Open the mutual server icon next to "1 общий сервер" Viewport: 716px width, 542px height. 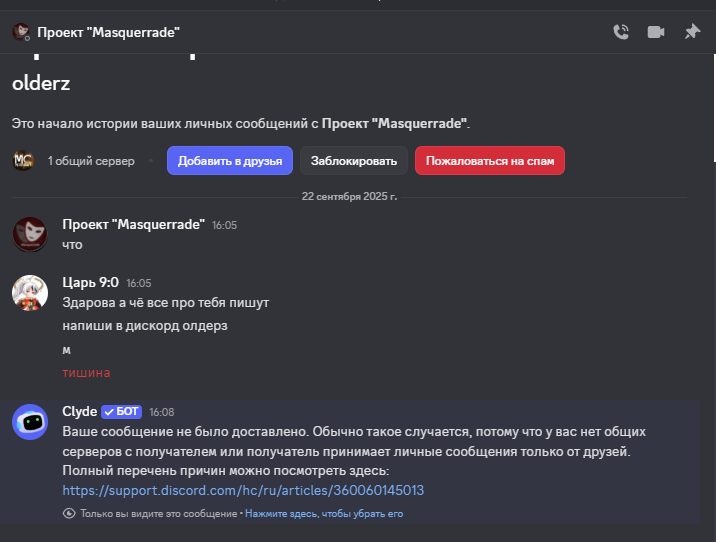coord(23,160)
